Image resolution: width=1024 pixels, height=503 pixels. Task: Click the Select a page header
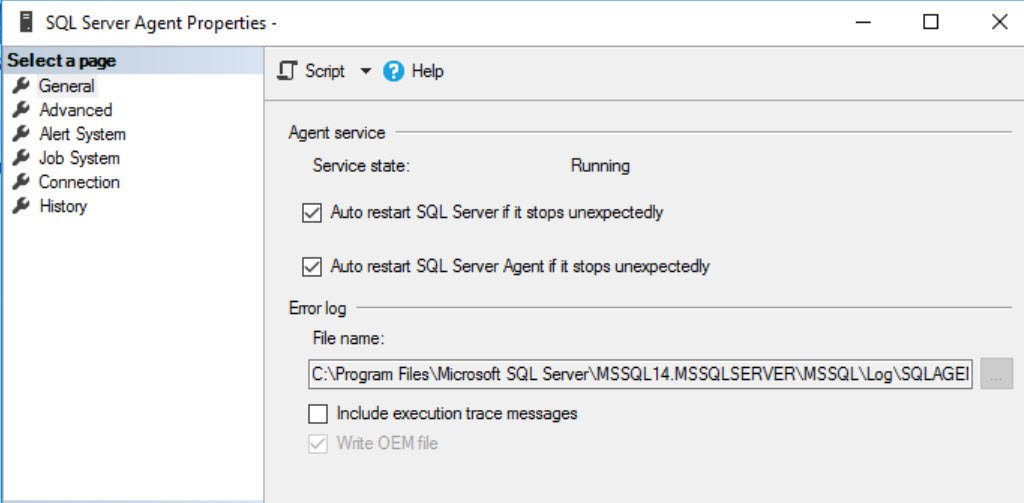click(61, 61)
